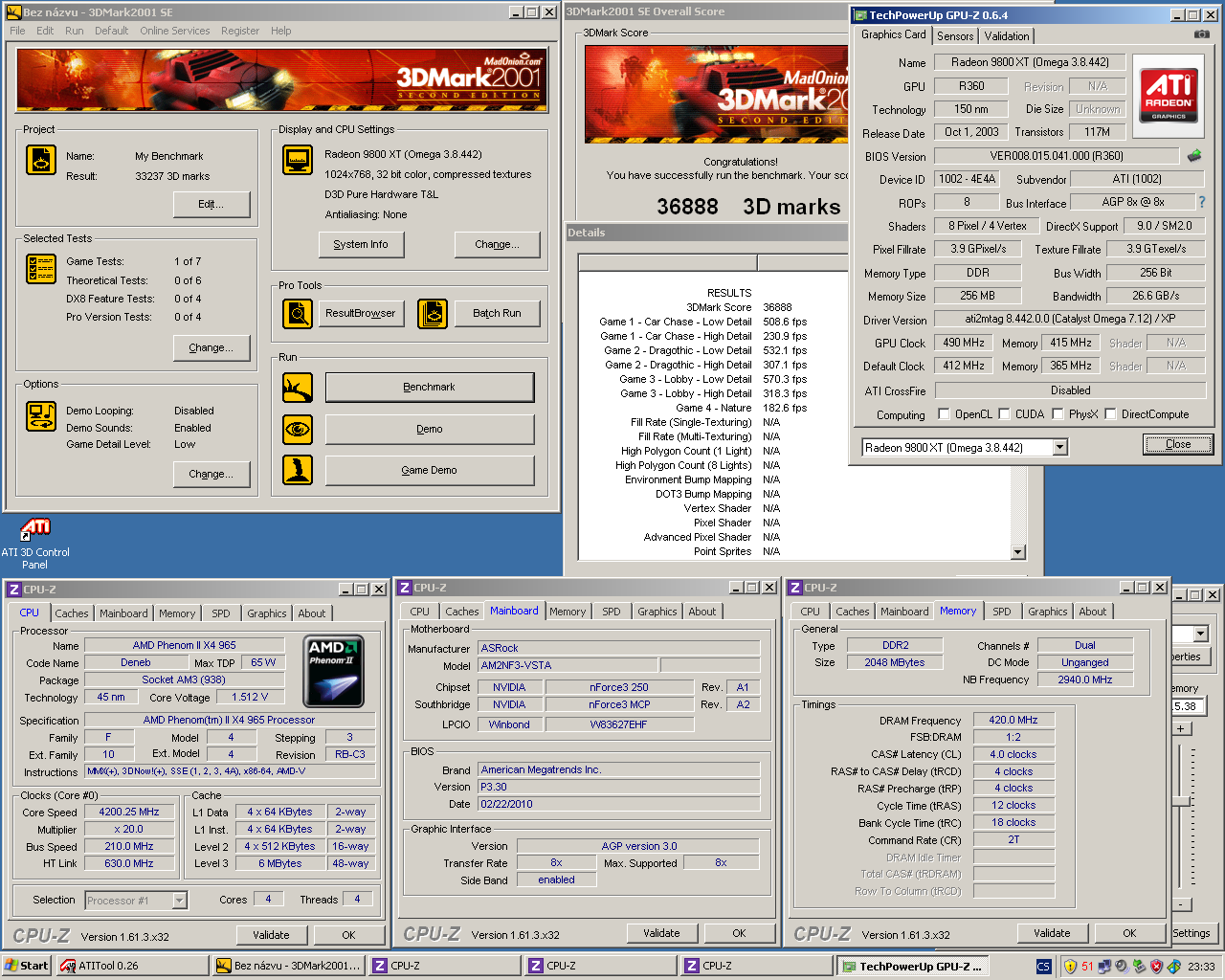Image resolution: width=1225 pixels, height=980 pixels.
Task: Enable the DirectCompute checkbox in GPU-Z
Action: point(1110,414)
